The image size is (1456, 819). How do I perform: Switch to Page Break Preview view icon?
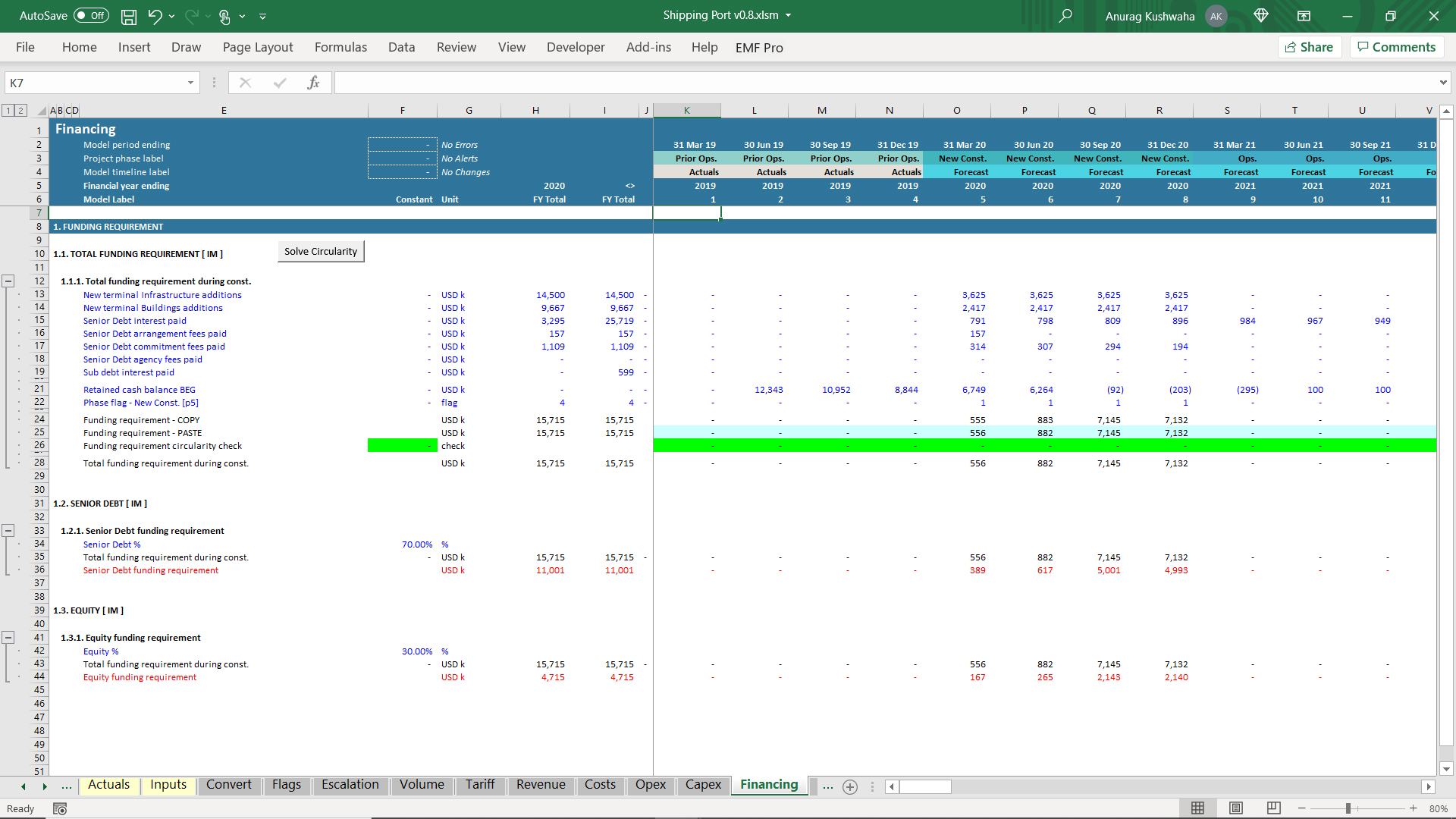tap(1274, 808)
